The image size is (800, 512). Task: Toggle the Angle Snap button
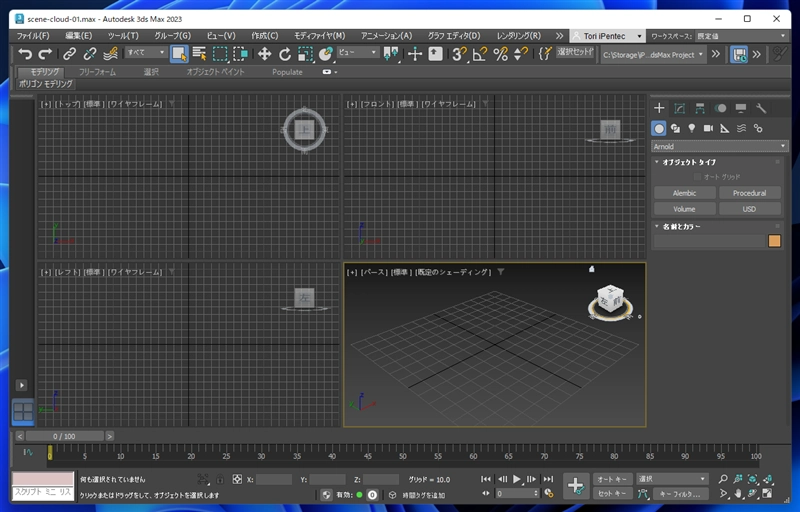click(480, 54)
